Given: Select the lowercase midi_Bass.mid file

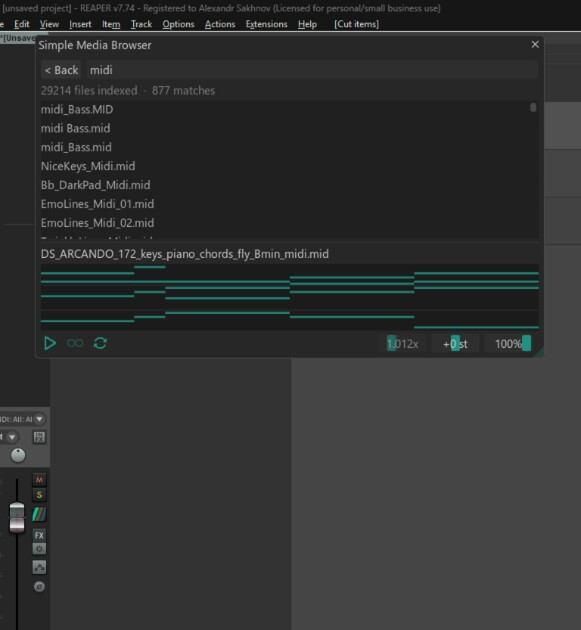Looking at the screenshot, I should tap(76, 147).
